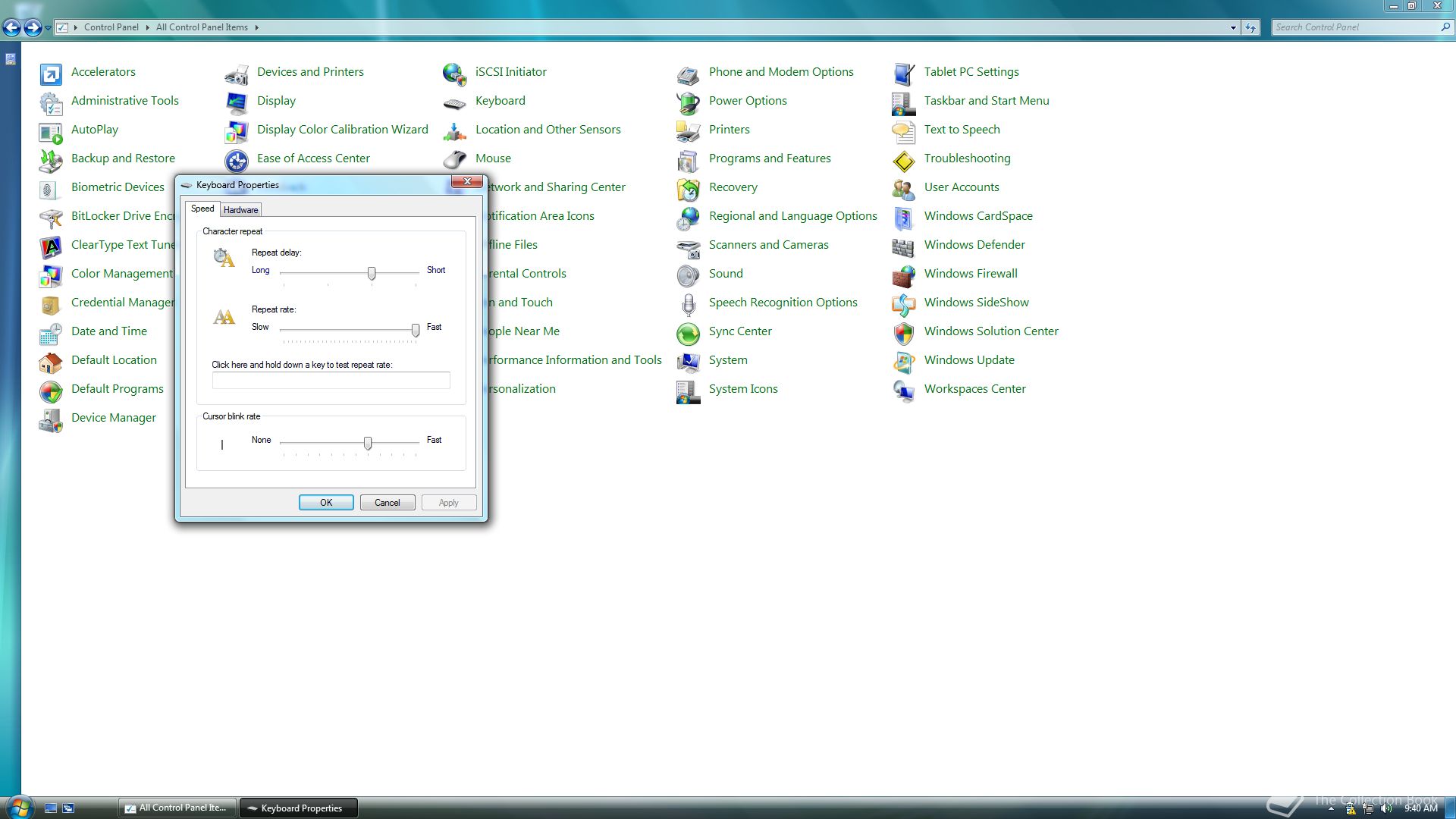Click the 9:40 AM system clock
The image size is (1456, 819).
click(1420, 808)
